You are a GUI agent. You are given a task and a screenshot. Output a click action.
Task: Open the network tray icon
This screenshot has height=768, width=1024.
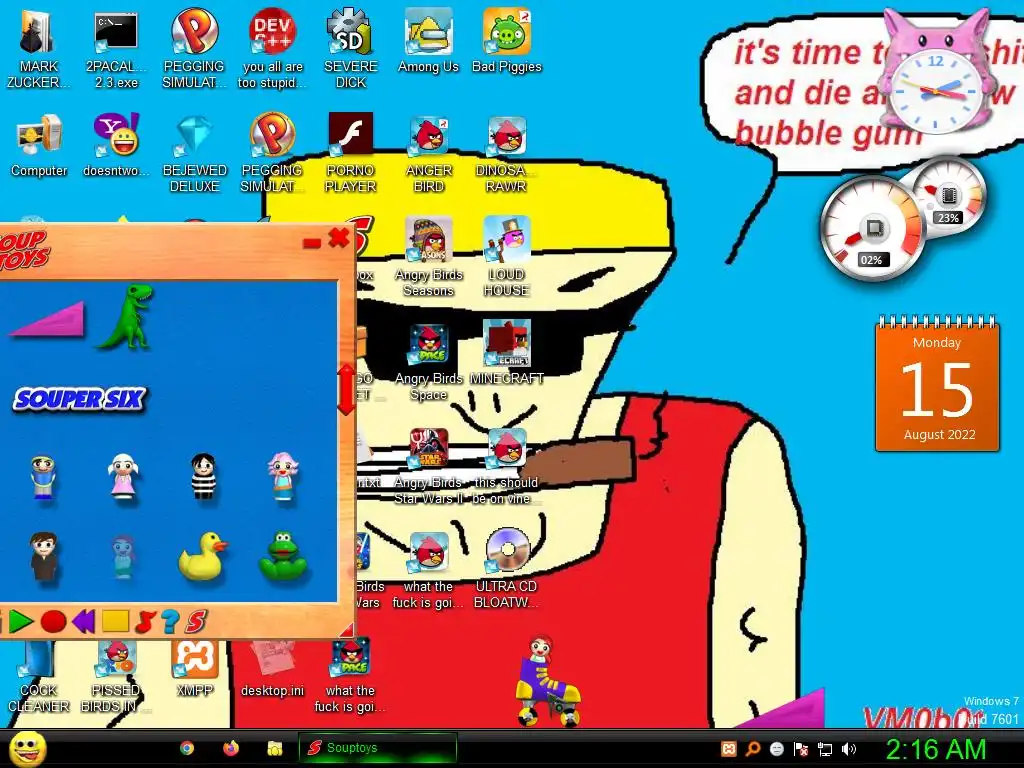pyautogui.click(x=825, y=749)
